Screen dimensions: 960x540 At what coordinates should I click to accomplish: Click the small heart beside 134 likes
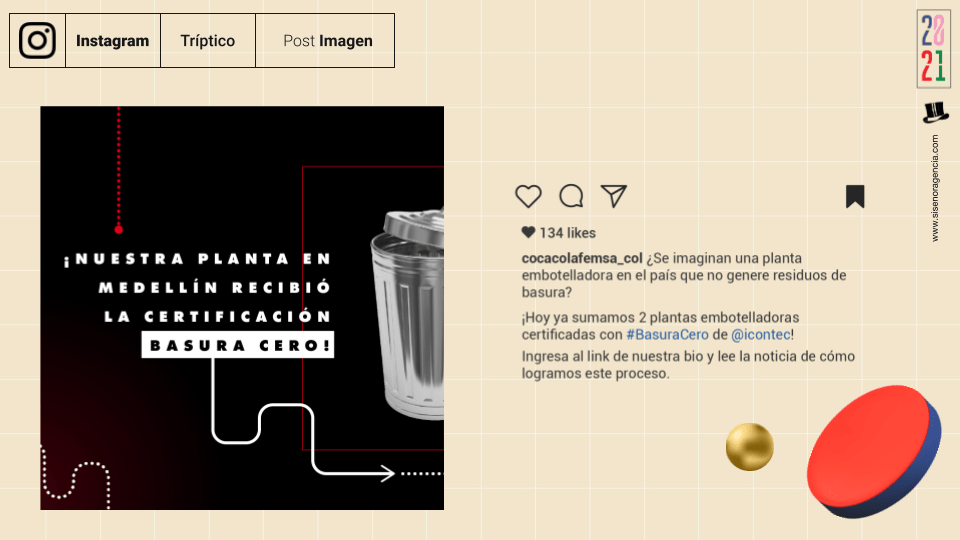528,232
